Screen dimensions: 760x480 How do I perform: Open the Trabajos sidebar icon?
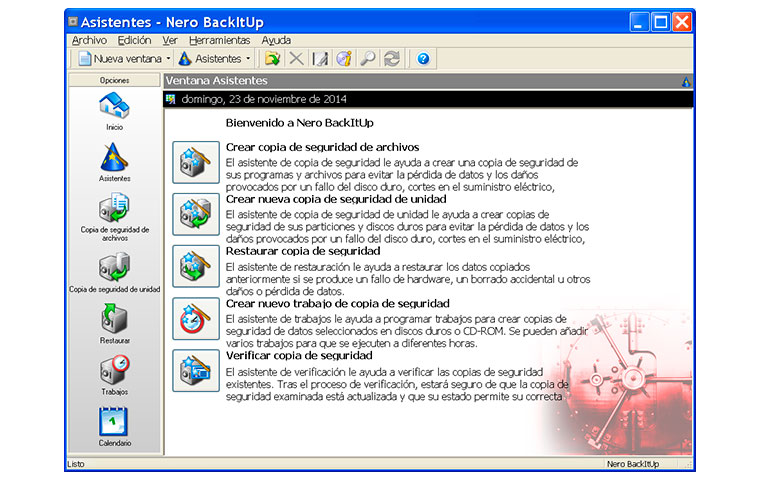[114, 370]
